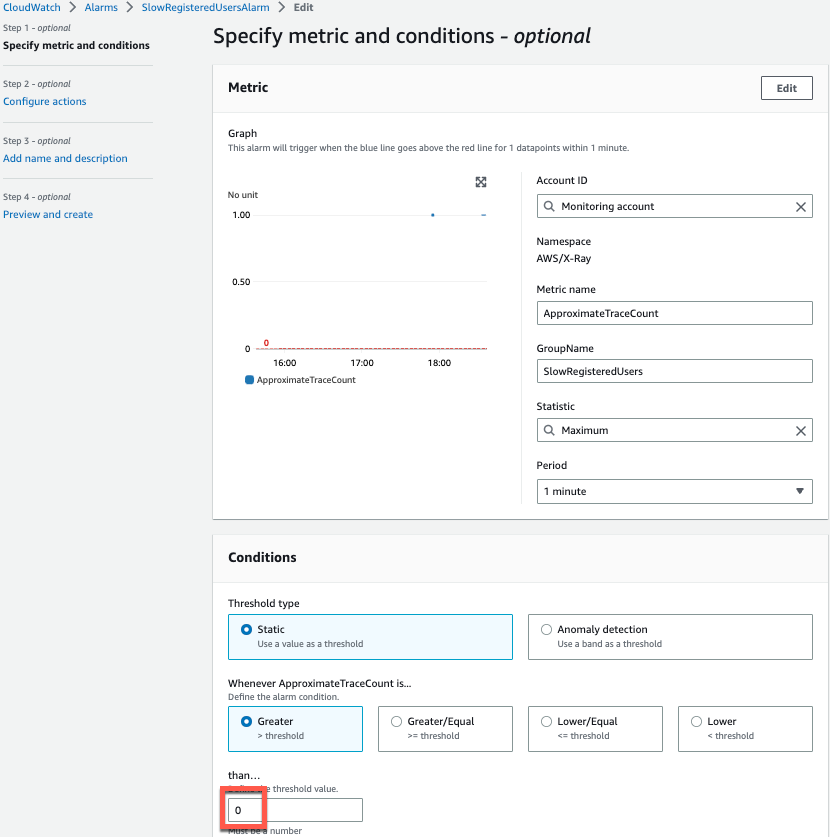Click the ApproximateTraceCount legend label
This screenshot has height=837, width=830.
click(x=306, y=380)
